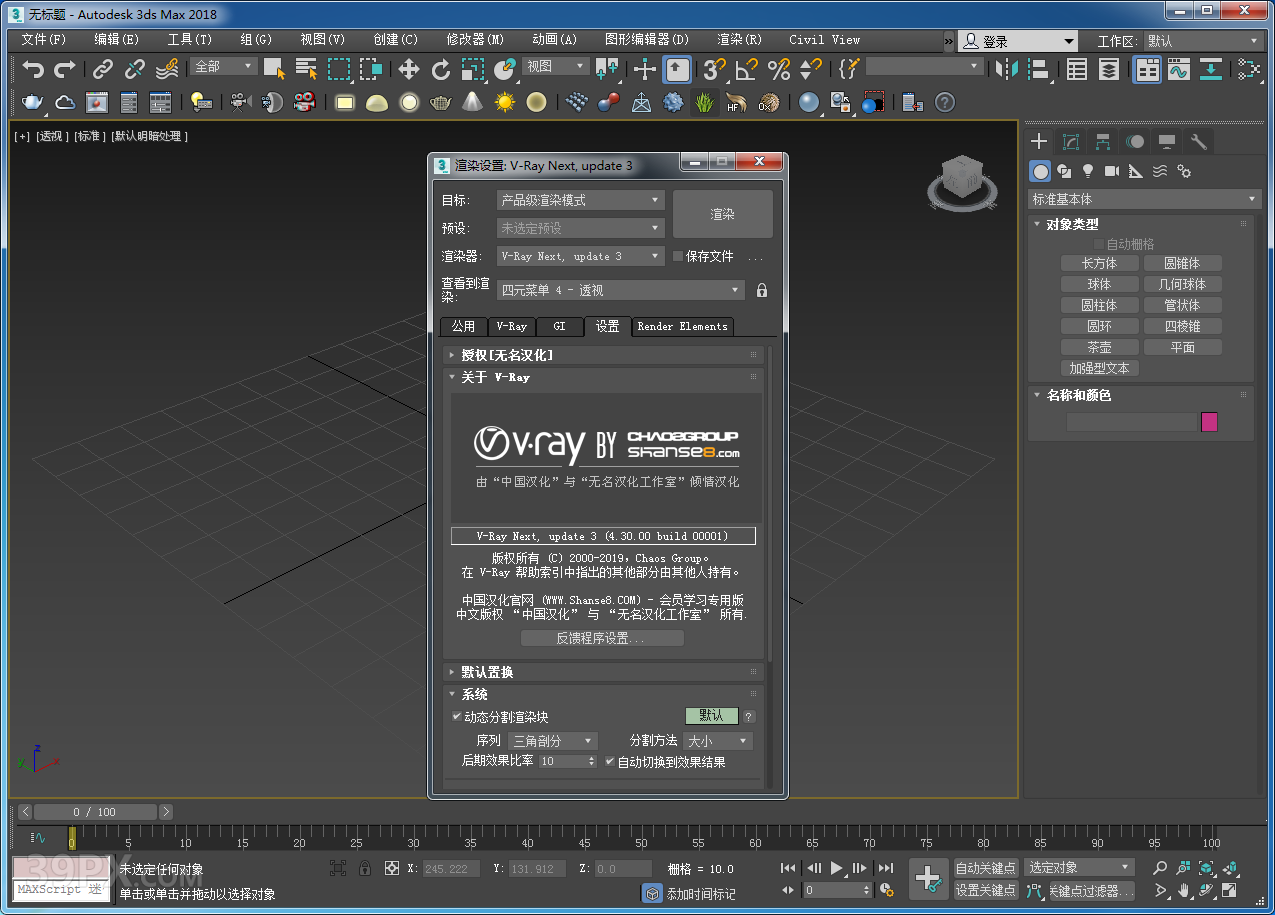Select the Cameras category in Create panel
The height and width of the screenshot is (915, 1275).
pyautogui.click(x=1112, y=171)
